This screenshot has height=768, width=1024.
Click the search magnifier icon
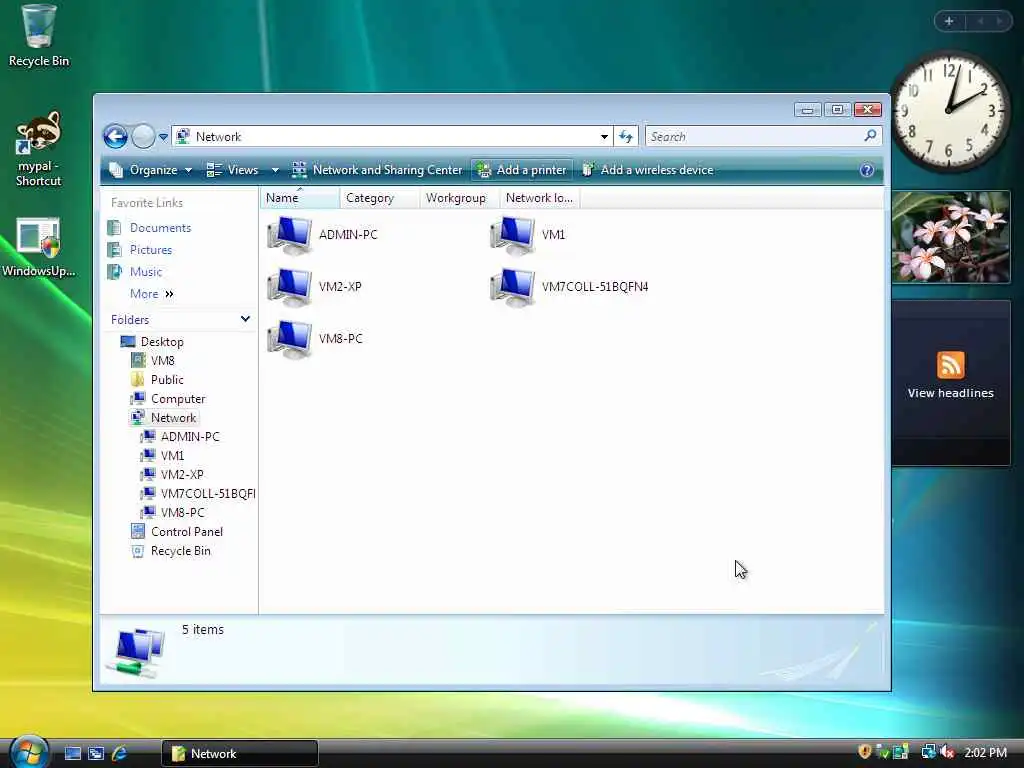tap(870, 136)
